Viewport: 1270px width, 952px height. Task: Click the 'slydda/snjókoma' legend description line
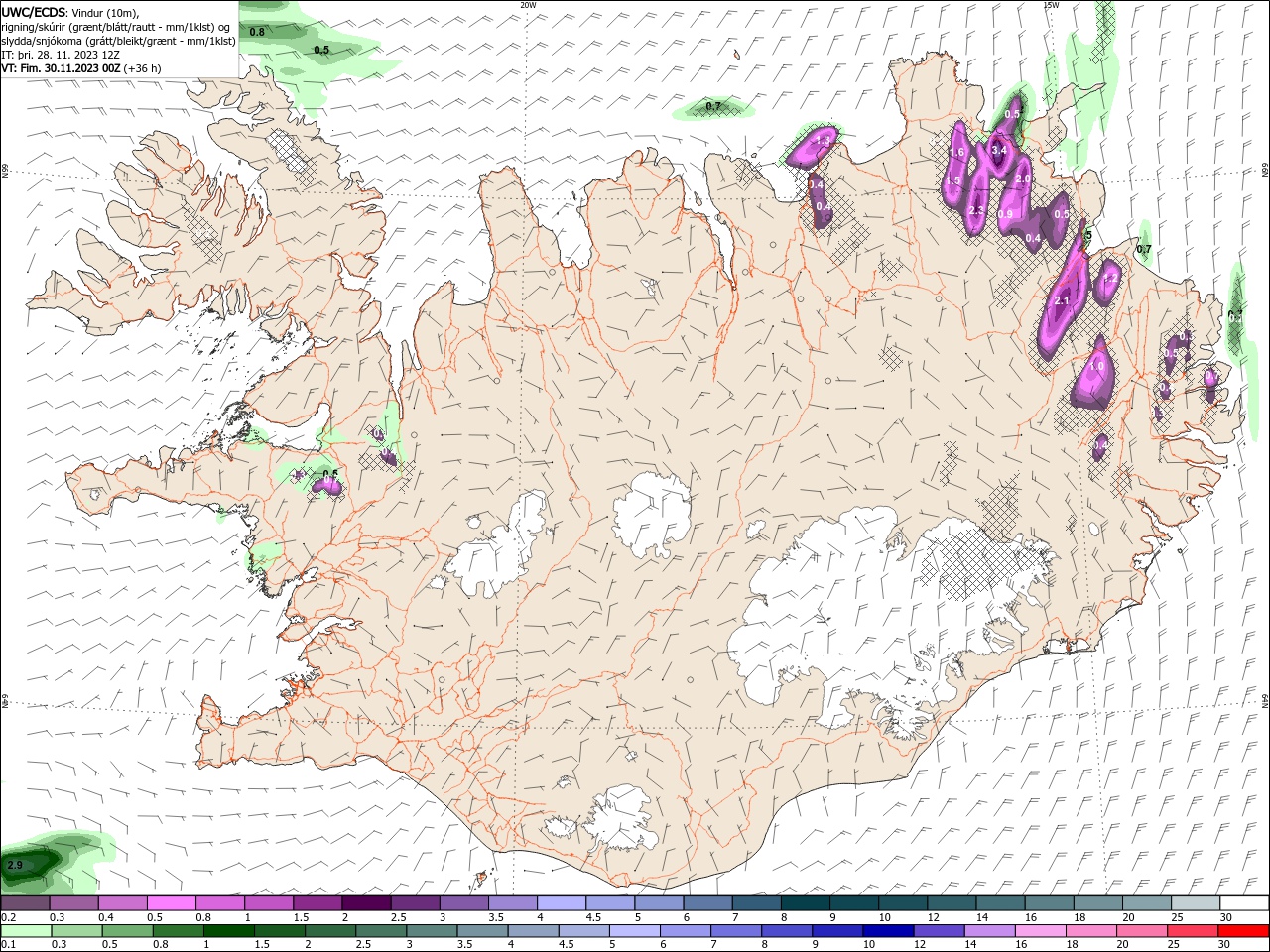tap(118, 41)
